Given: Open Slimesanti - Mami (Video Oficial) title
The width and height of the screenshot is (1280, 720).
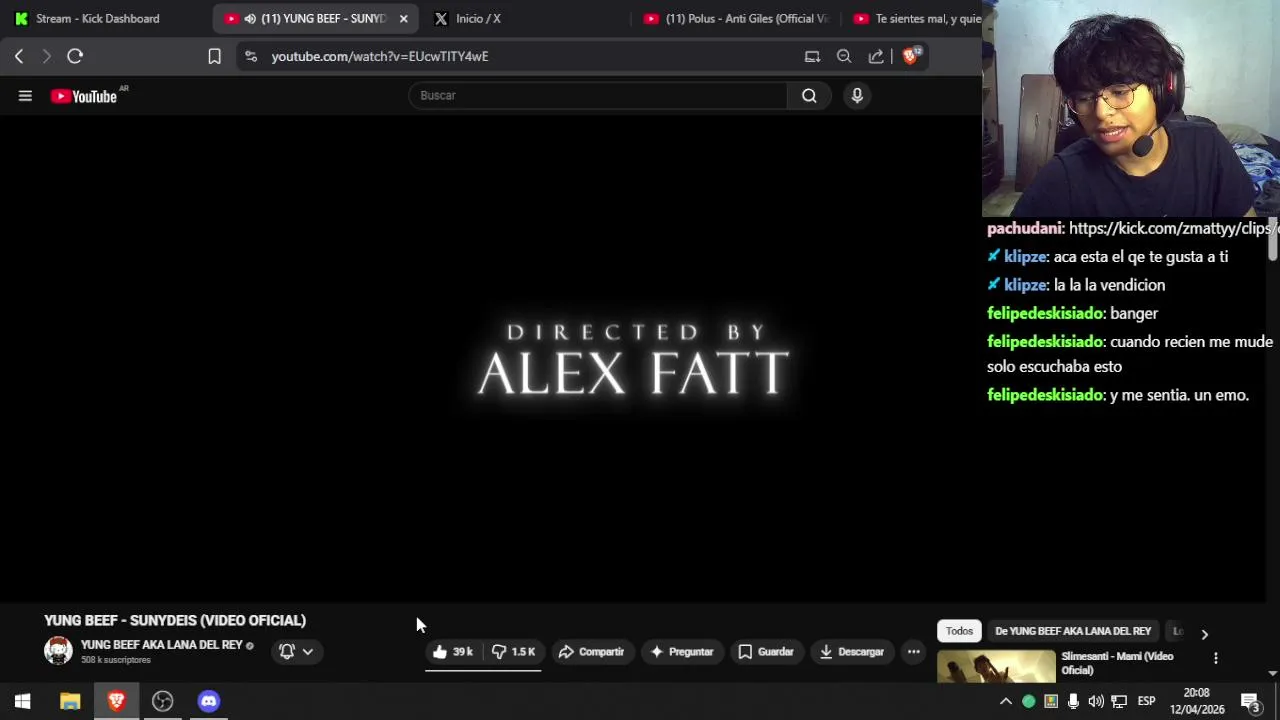Looking at the screenshot, I should [x=1117, y=663].
